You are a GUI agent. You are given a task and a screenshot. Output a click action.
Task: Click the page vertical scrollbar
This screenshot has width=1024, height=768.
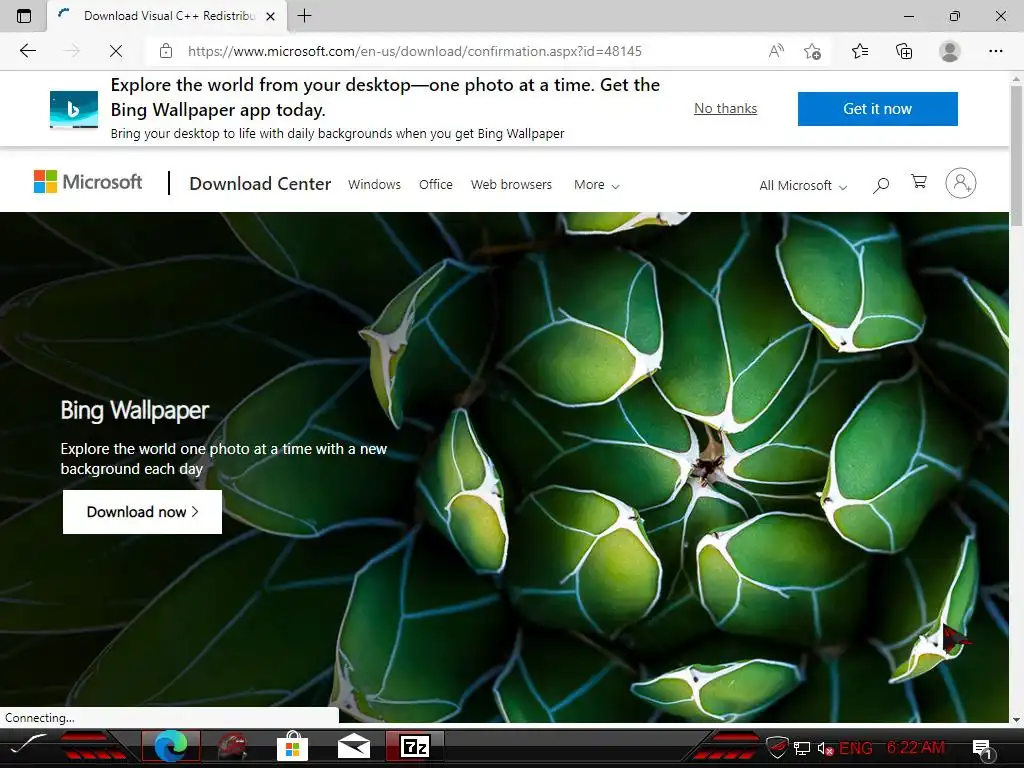tap(1016, 157)
